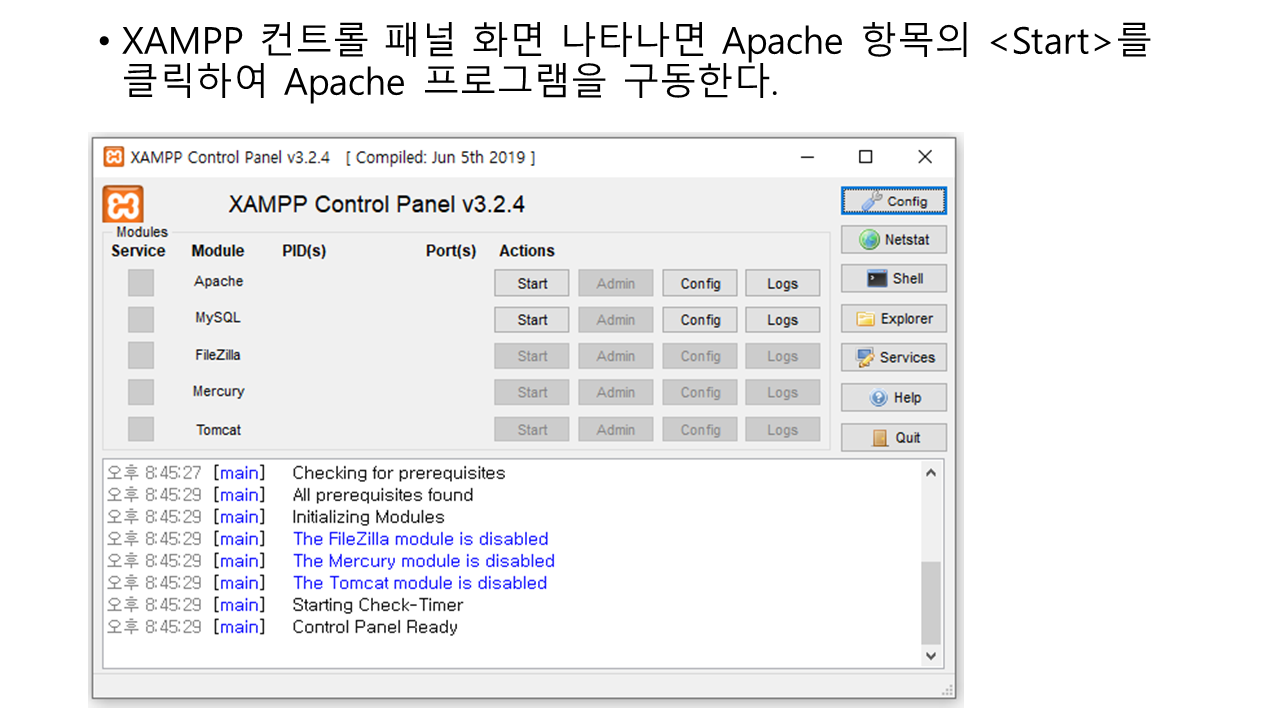View the MySQL Logs

[x=782, y=320]
